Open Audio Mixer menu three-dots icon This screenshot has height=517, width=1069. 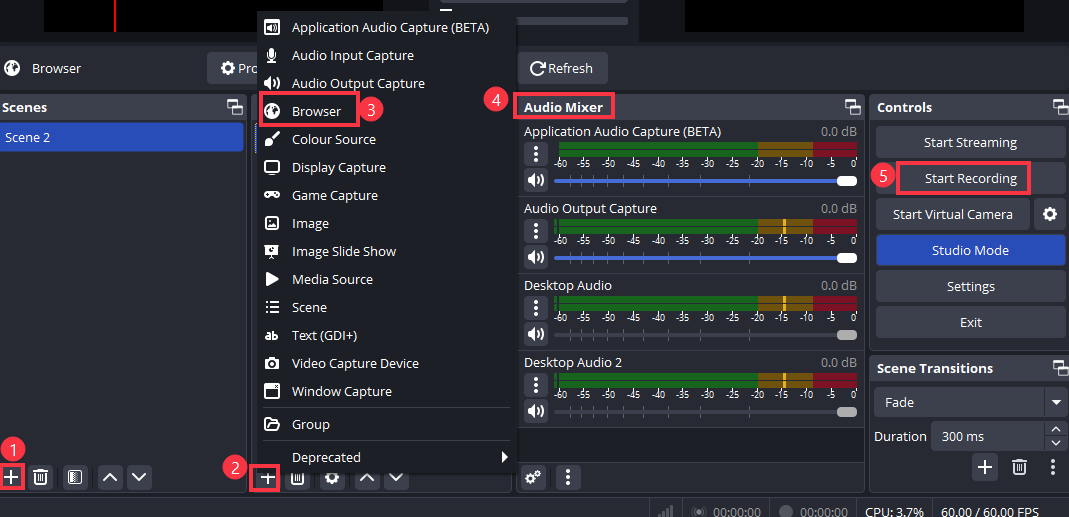coord(568,477)
